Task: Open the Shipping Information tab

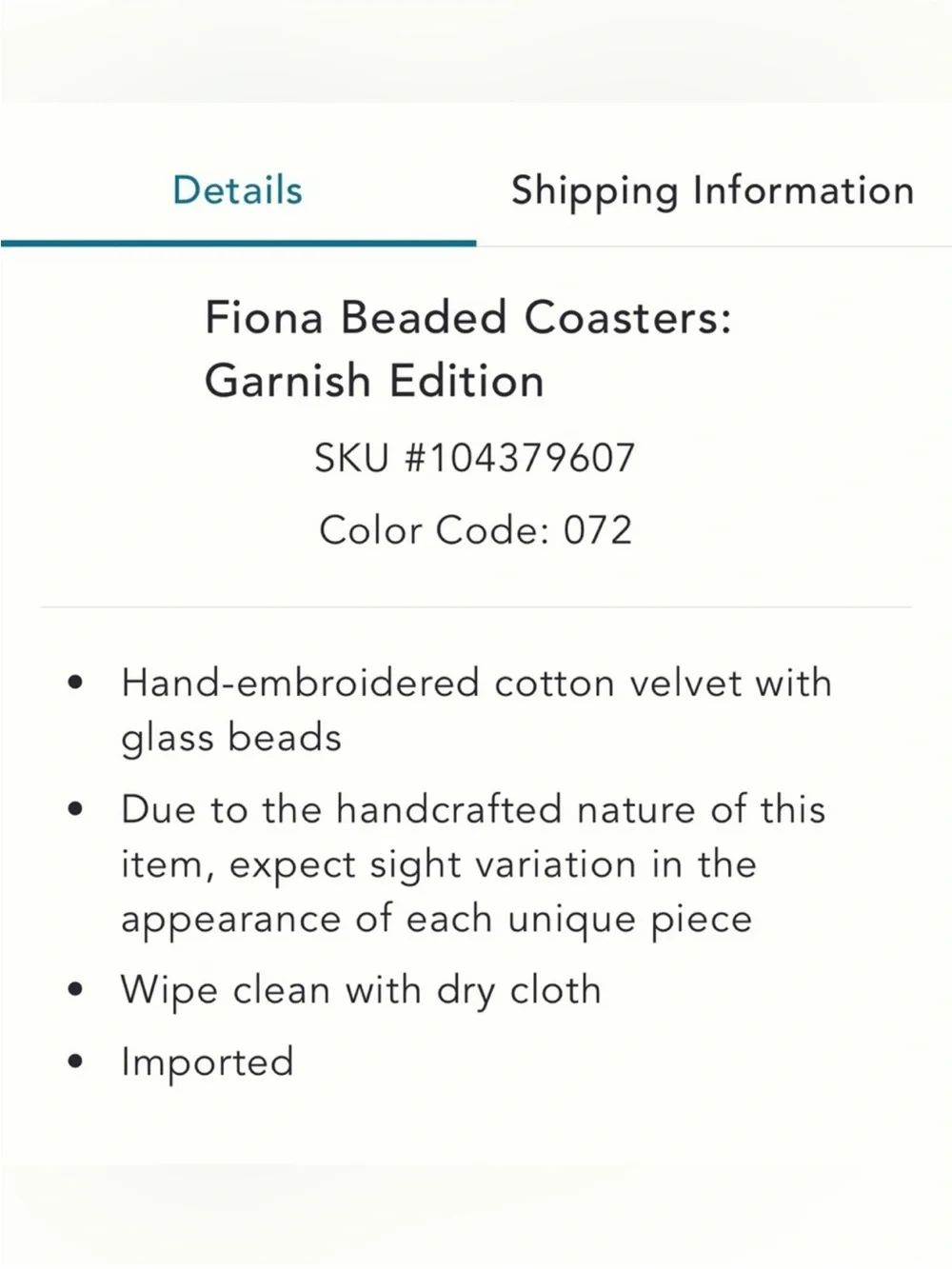Action: pyautogui.click(x=713, y=190)
